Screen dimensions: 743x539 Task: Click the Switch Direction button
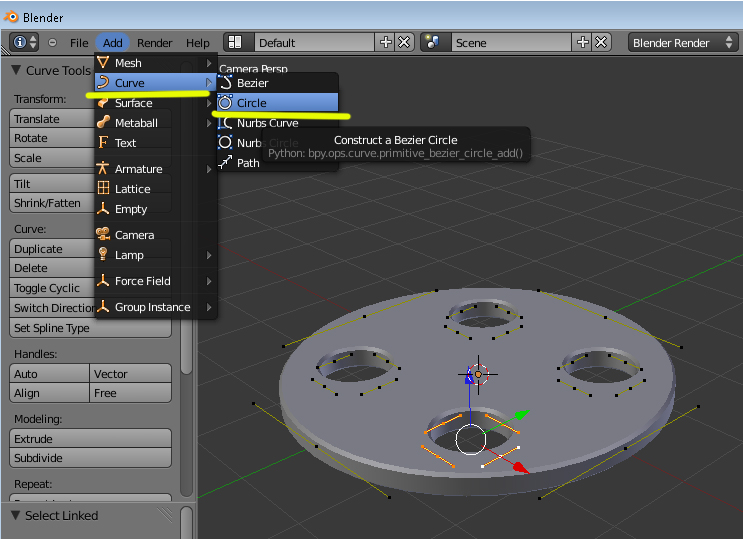52,308
